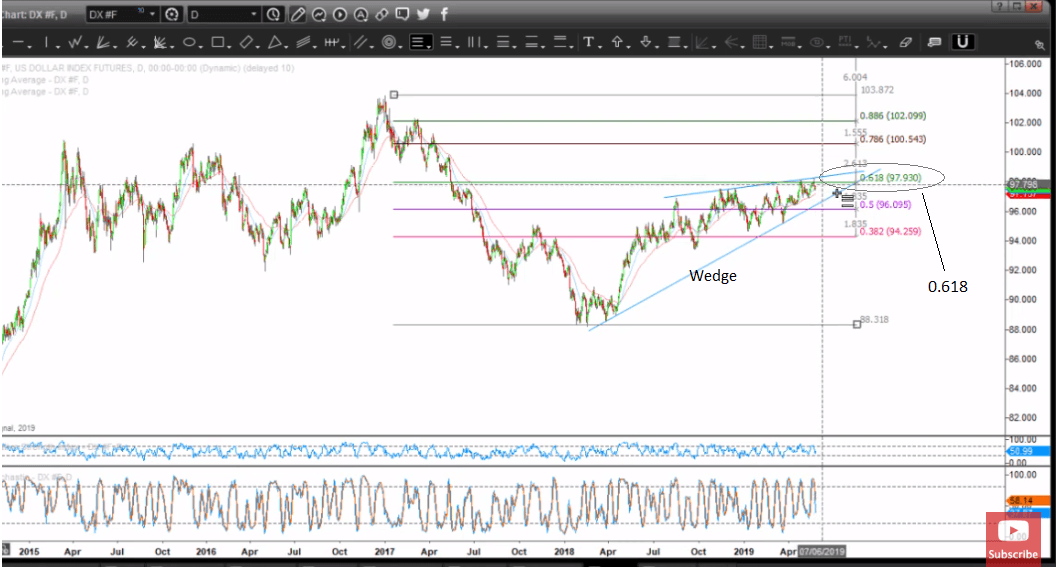Click the 07/06/2019 date marker on time axis

[821, 551]
